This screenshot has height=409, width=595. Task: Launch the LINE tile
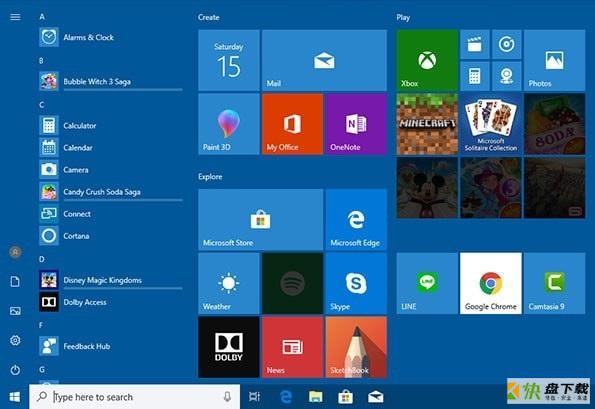click(x=427, y=283)
